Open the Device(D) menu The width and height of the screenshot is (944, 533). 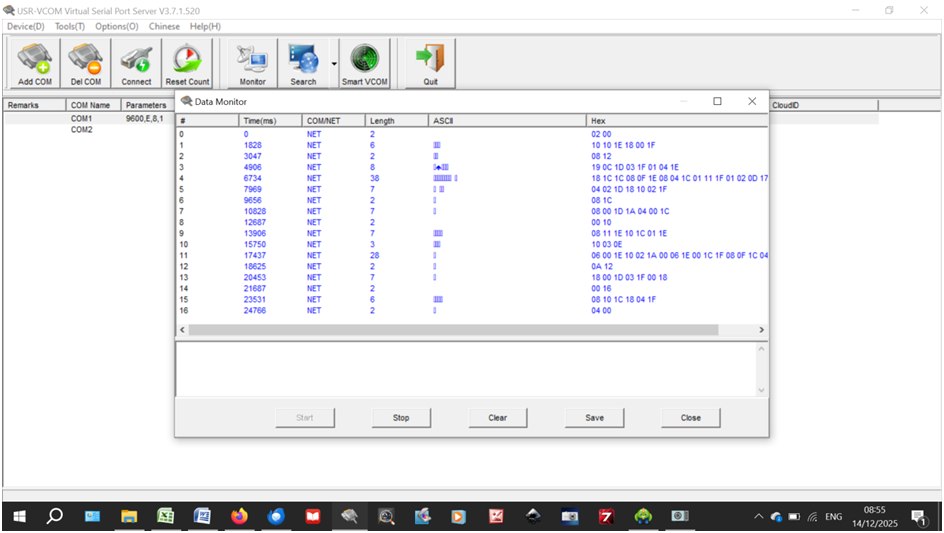[x=26, y=26]
